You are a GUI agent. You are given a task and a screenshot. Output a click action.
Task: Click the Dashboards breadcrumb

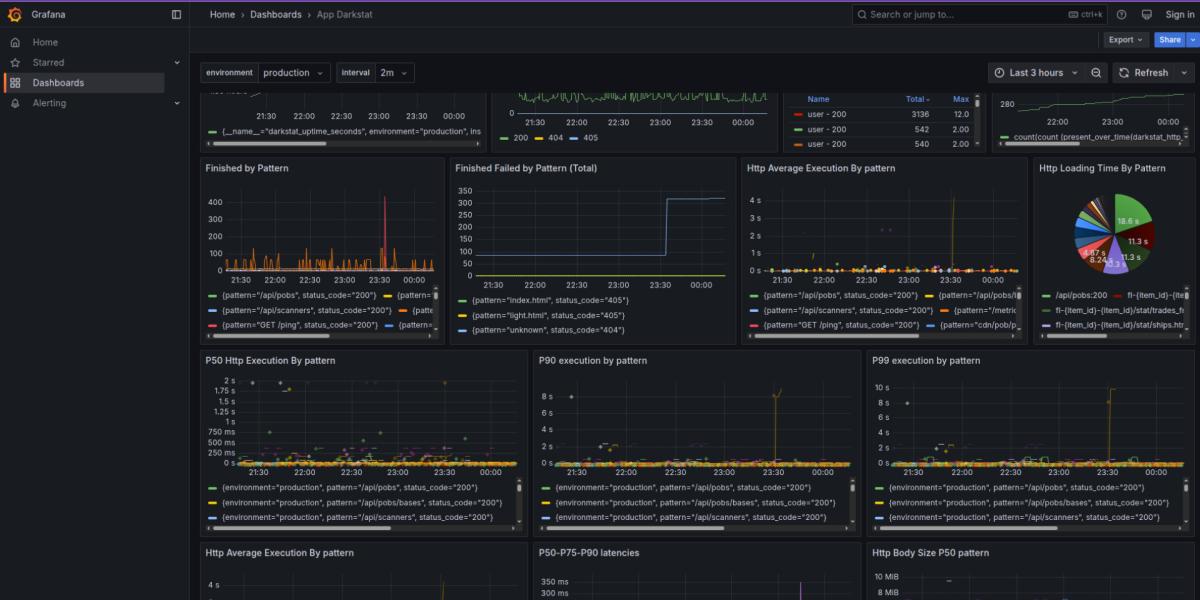pyautogui.click(x=275, y=14)
